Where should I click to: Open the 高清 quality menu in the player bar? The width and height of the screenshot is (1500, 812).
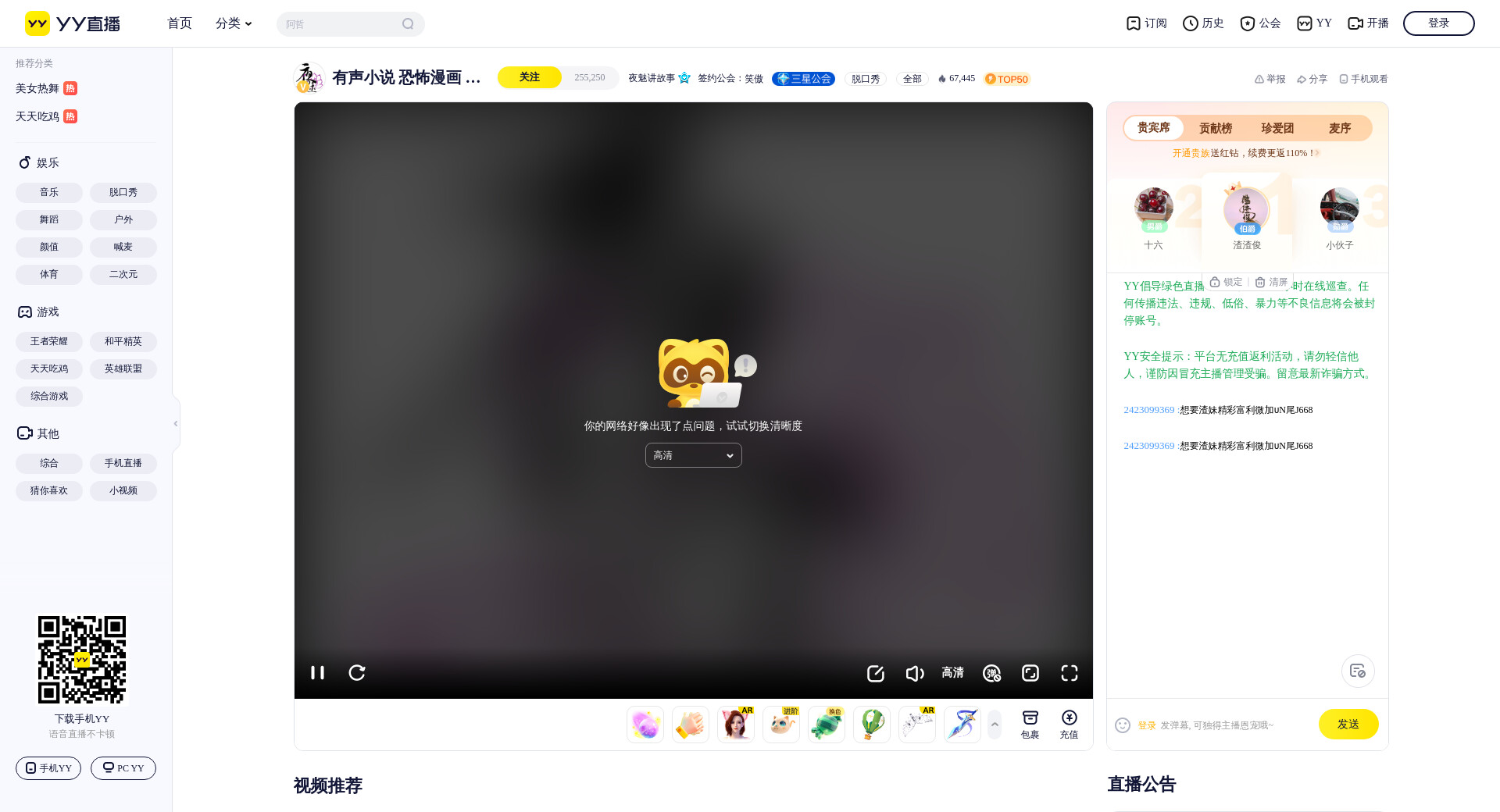pos(952,673)
